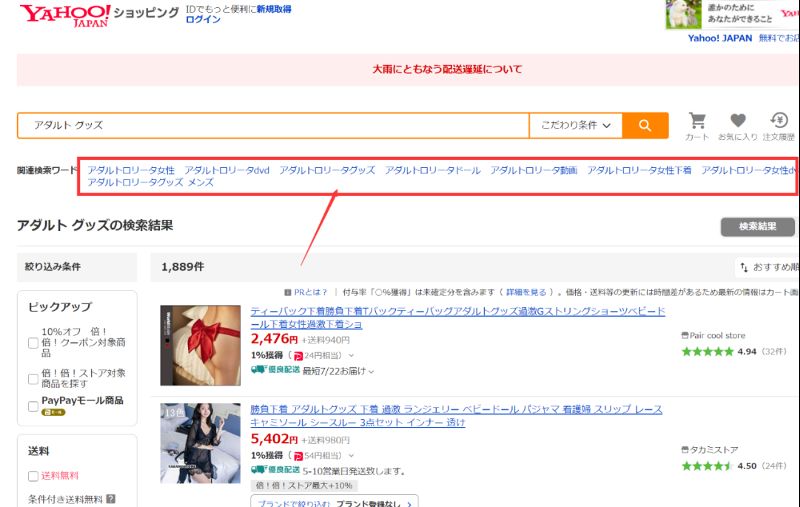
Task: Click the question icon beside 条件付き送料無料
Action: (111, 498)
